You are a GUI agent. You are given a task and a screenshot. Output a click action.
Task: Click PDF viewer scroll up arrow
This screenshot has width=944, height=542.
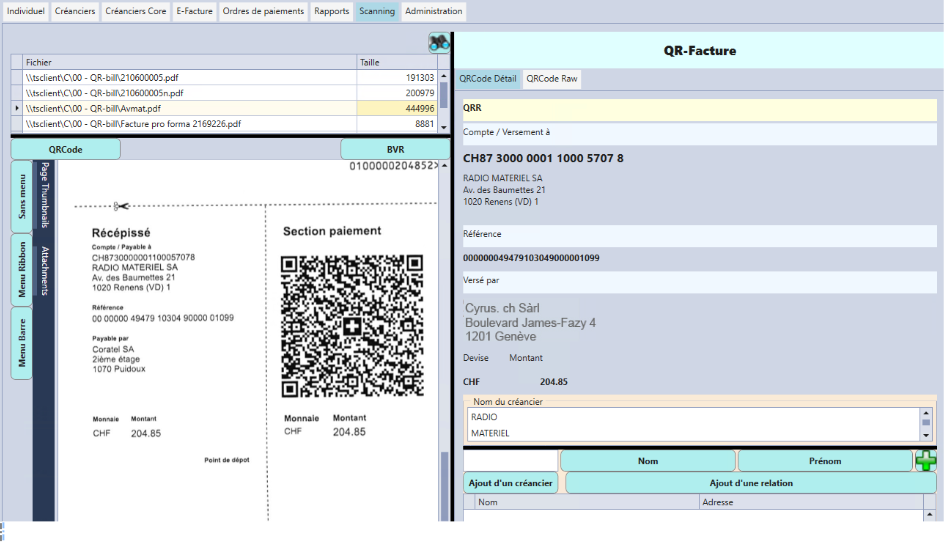pos(444,165)
